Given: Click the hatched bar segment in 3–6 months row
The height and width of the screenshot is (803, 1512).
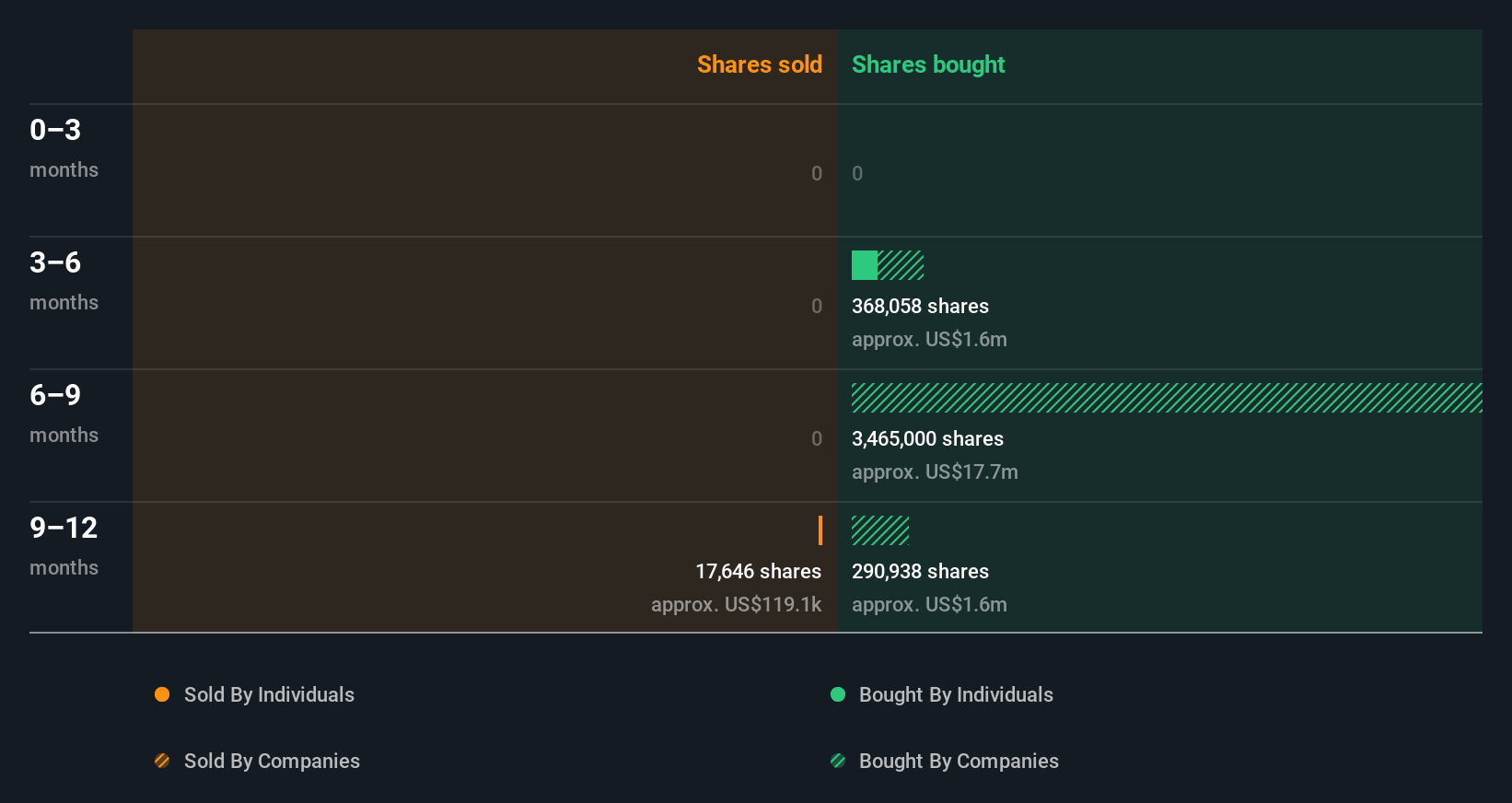Looking at the screenshot, I should click(x=901, y=265).
